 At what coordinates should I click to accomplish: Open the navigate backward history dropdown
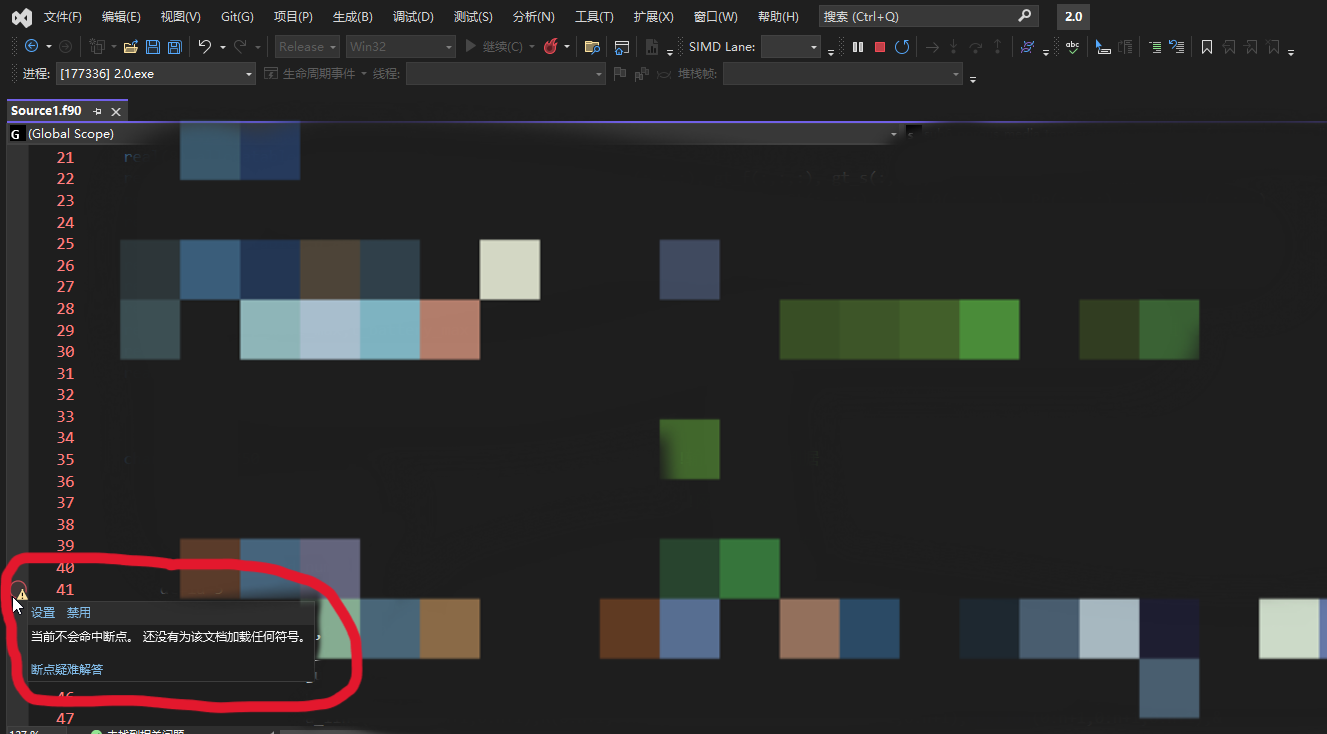coord(47,46)
